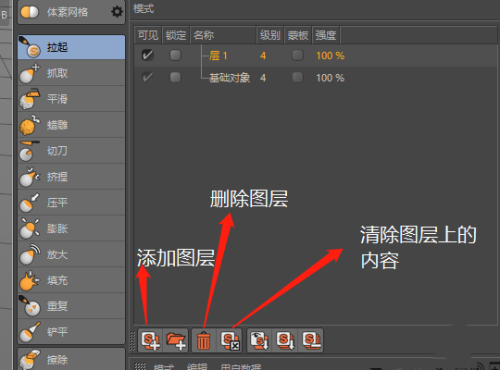Screen dimensions: 500x370
Task: Select the 蜡雕 (Wax) sculpt brush
Action: (71, 125)
